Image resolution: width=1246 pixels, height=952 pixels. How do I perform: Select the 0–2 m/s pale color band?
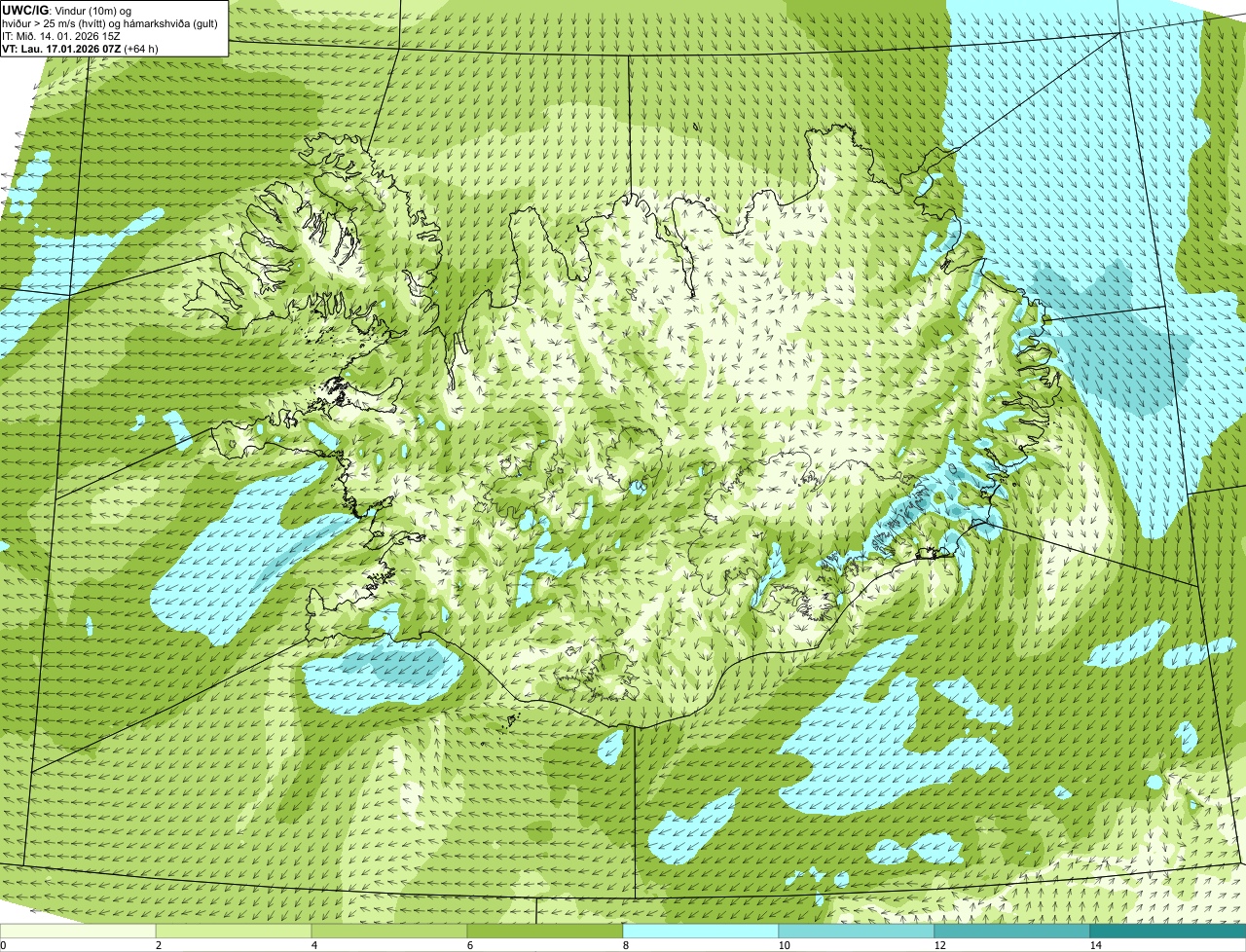78,932
